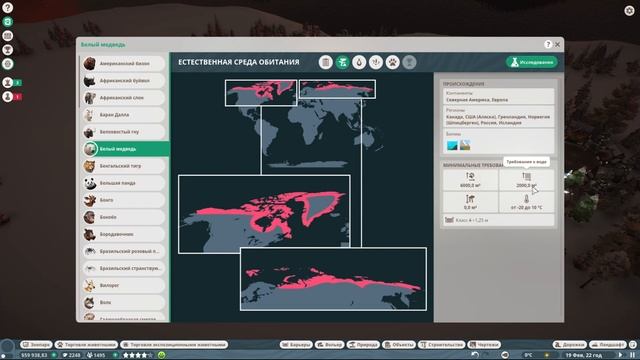Click the green smiley guest happiness icon
640x360 pixels.
(x=162, y=355)
